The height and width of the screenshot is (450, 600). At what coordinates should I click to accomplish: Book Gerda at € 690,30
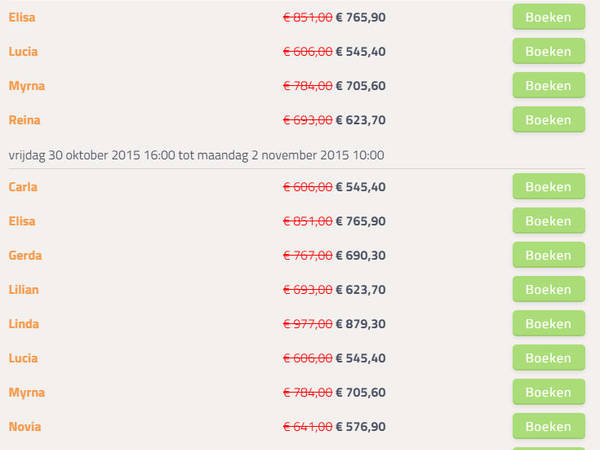point(549,255)
